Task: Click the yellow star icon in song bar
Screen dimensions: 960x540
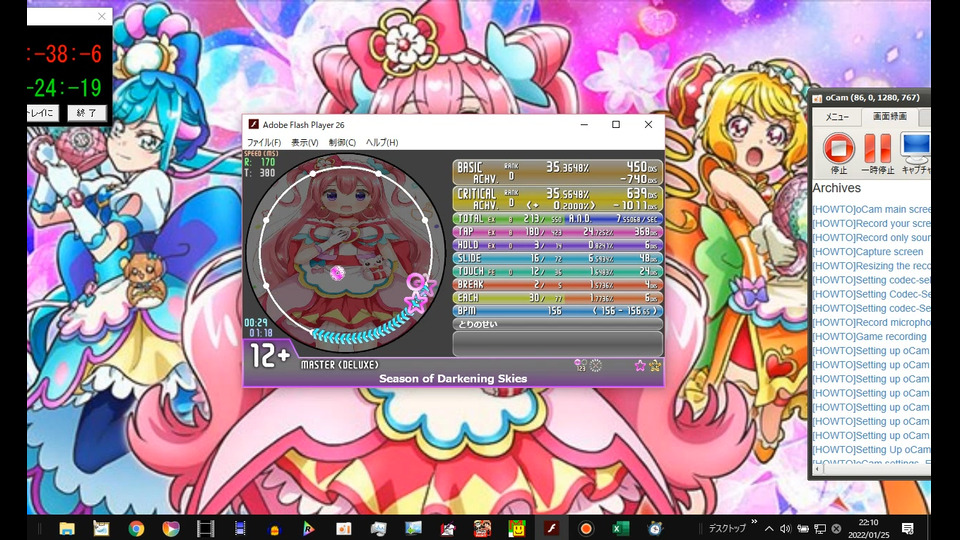Action: pyautogui.click(x=655, y=366)
